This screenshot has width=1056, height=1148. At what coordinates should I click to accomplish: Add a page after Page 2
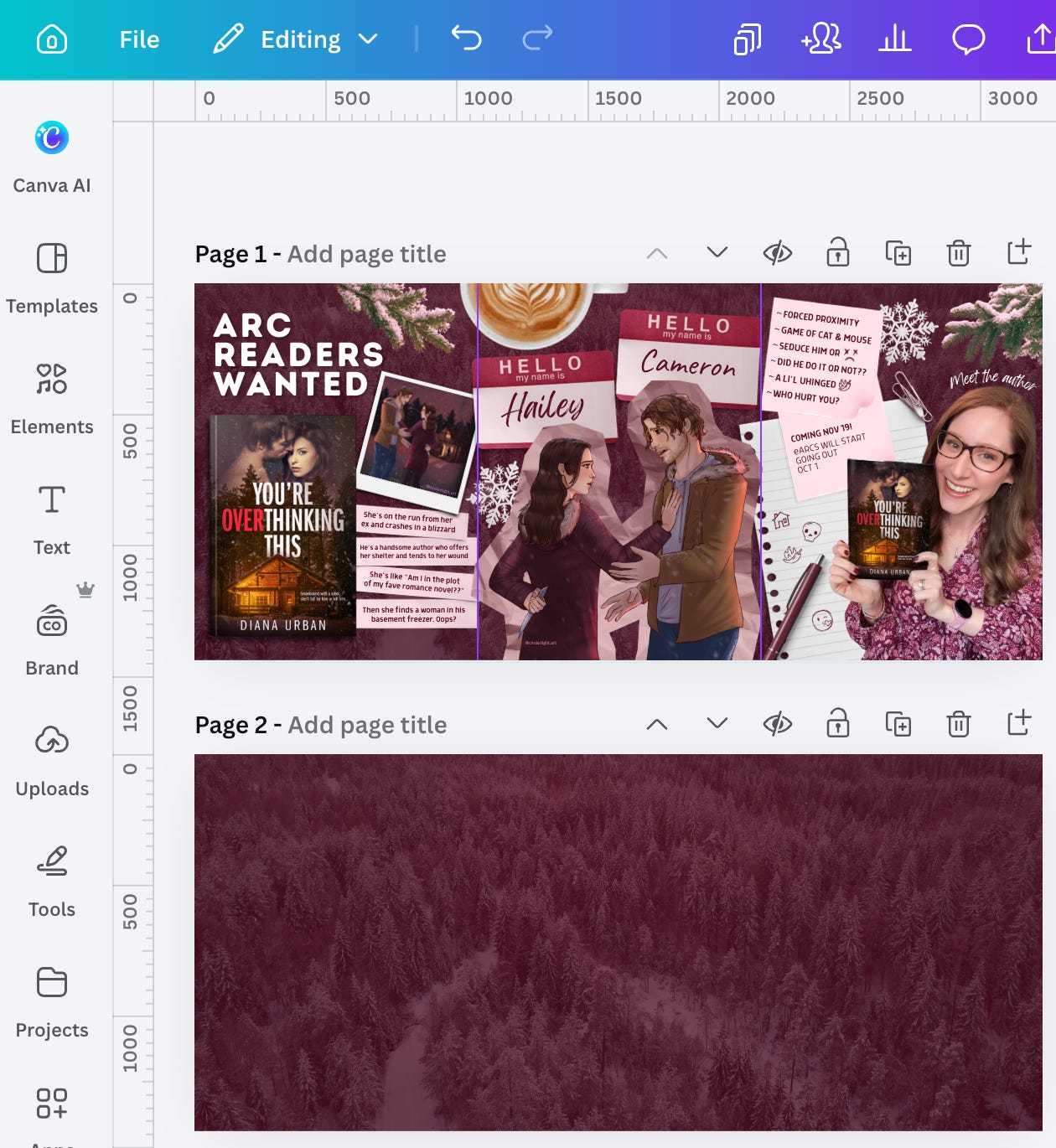point(1019,722)
